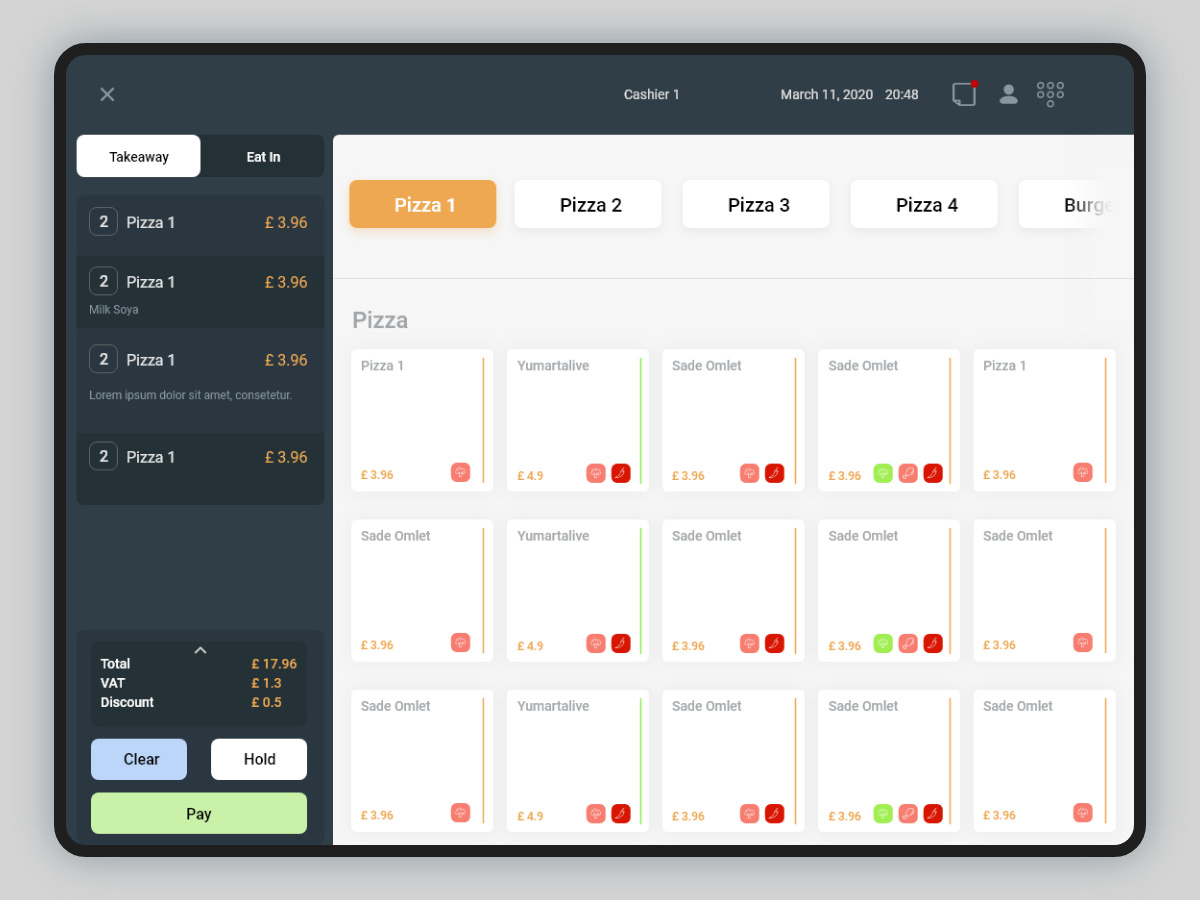Click the blue Clear button
Viewport: 1200px width, 900px height.
pyautogui.click(x=139, y=759)
